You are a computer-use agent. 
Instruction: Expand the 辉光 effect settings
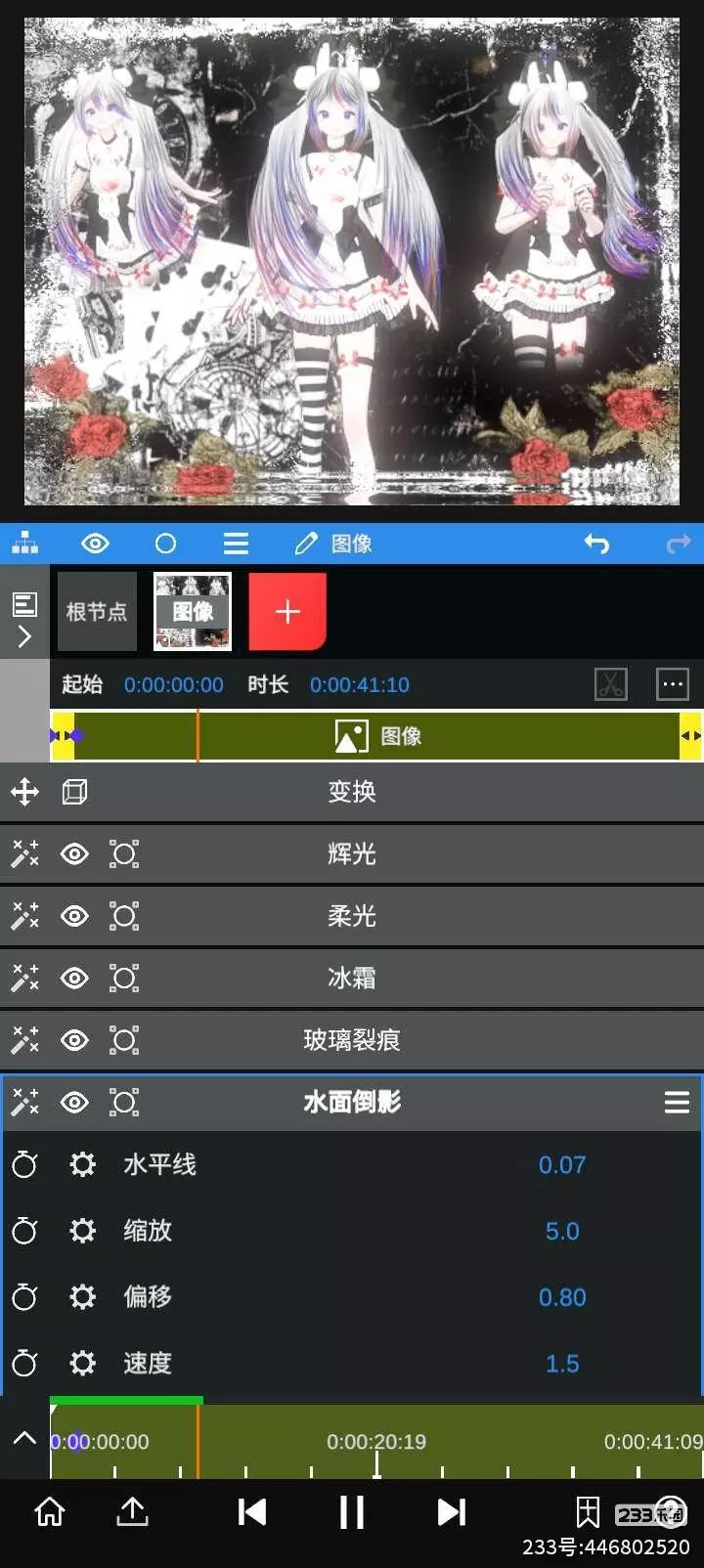click(x=352, y=854)
